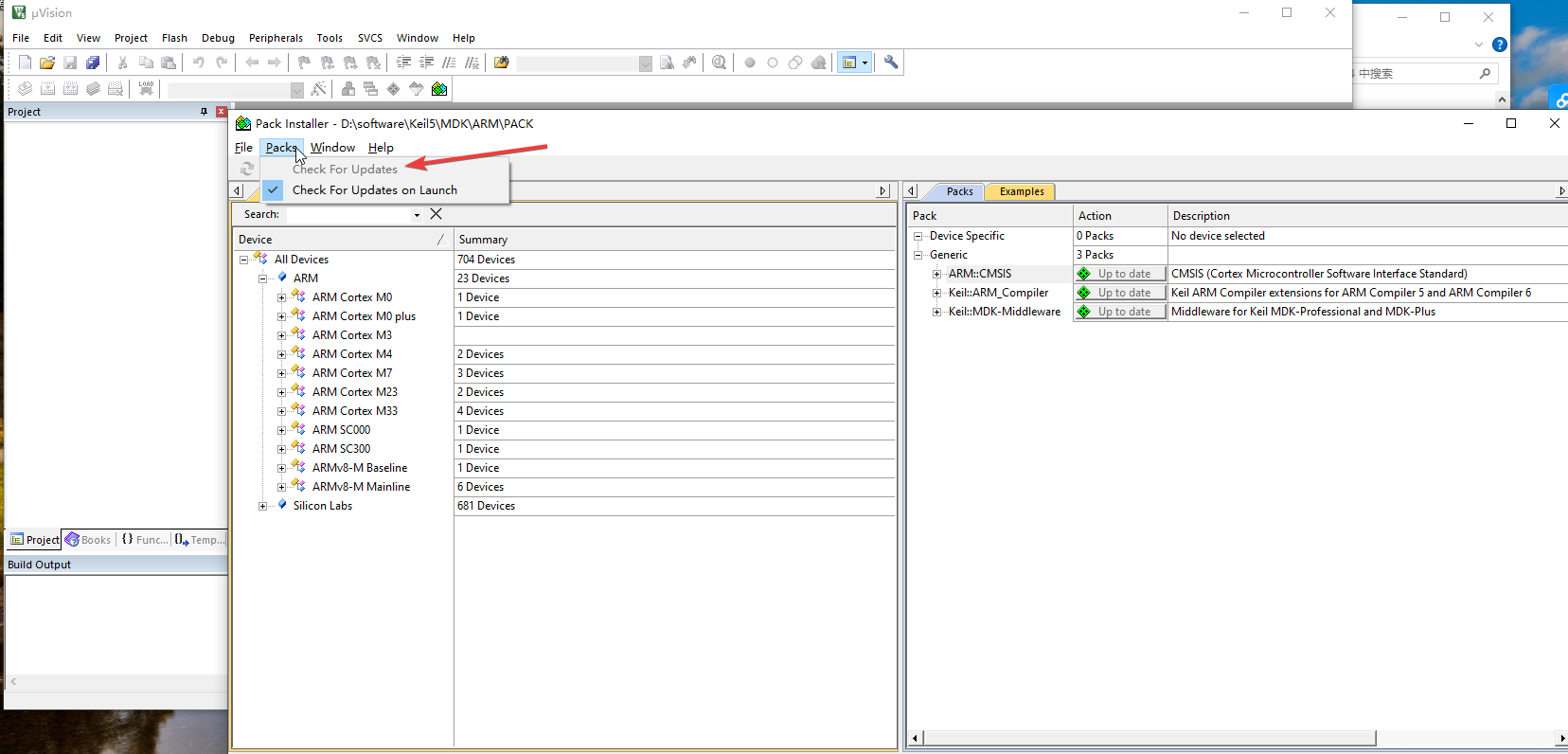Click the Indent selection icon
This screenshot has width=1568, height=754.
click(x=403, y=63)
